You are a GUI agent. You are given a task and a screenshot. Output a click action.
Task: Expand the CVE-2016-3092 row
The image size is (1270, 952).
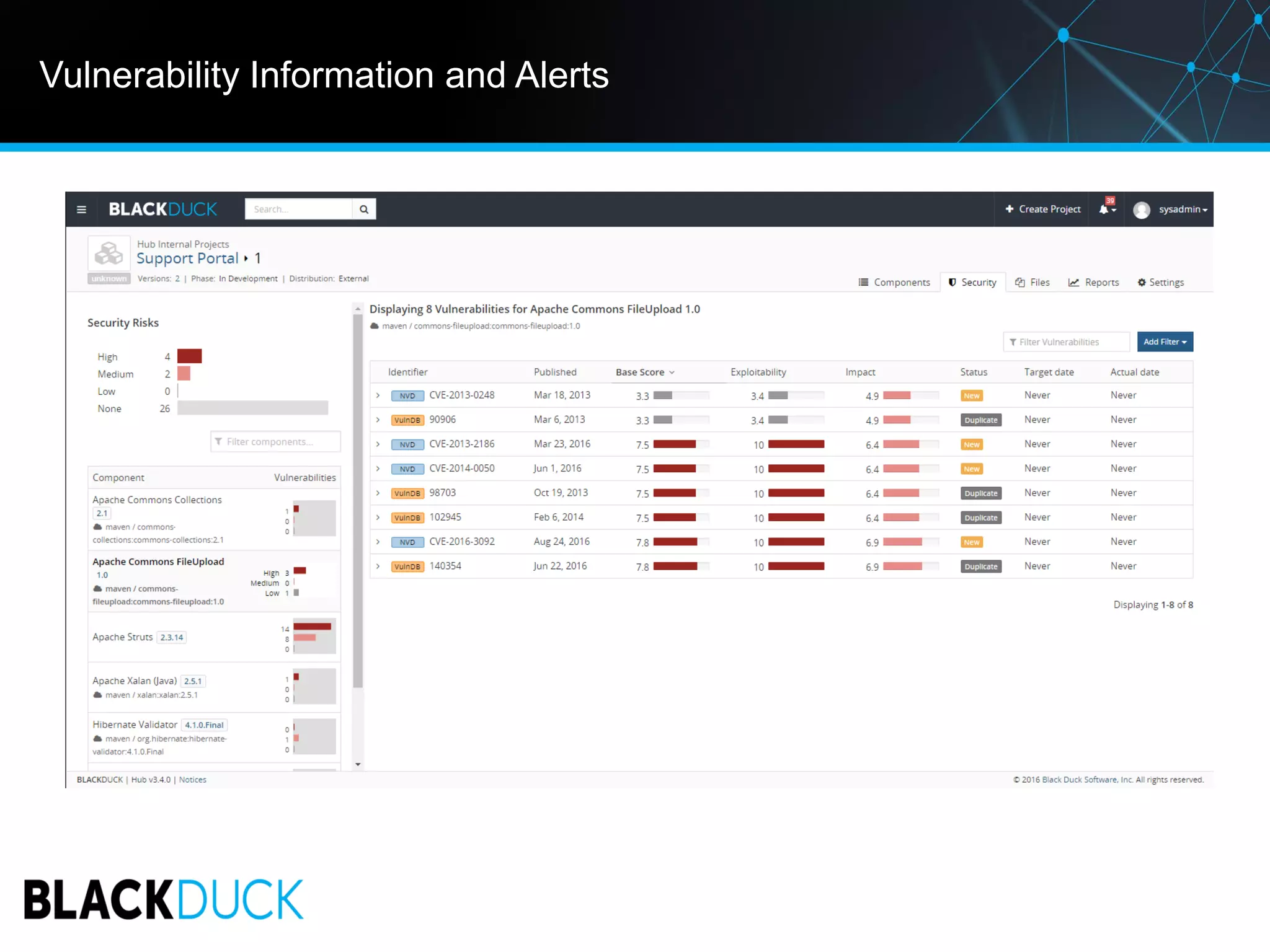[378, 542]
